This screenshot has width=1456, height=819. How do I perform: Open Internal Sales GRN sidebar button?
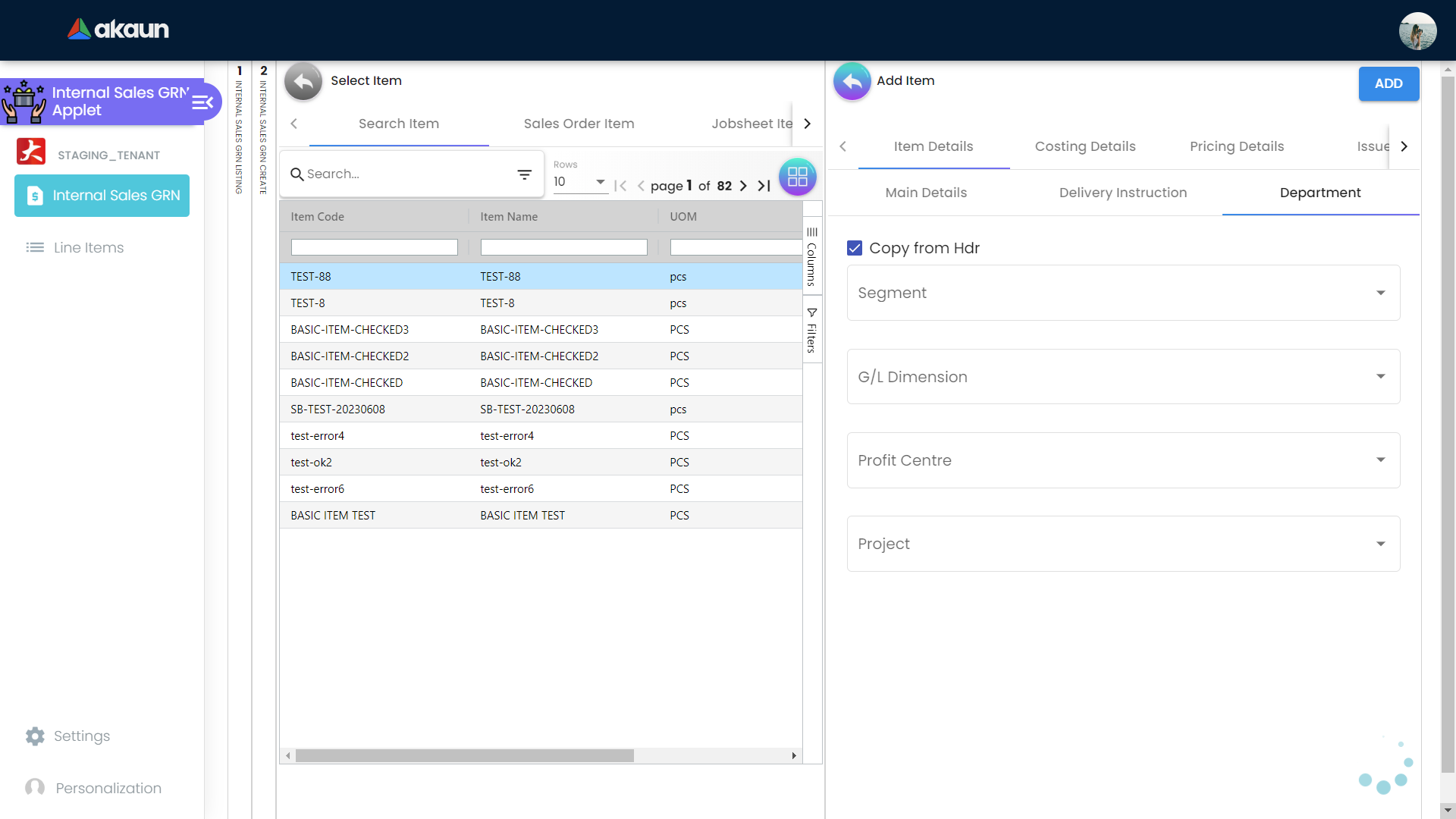click(102, 196)
